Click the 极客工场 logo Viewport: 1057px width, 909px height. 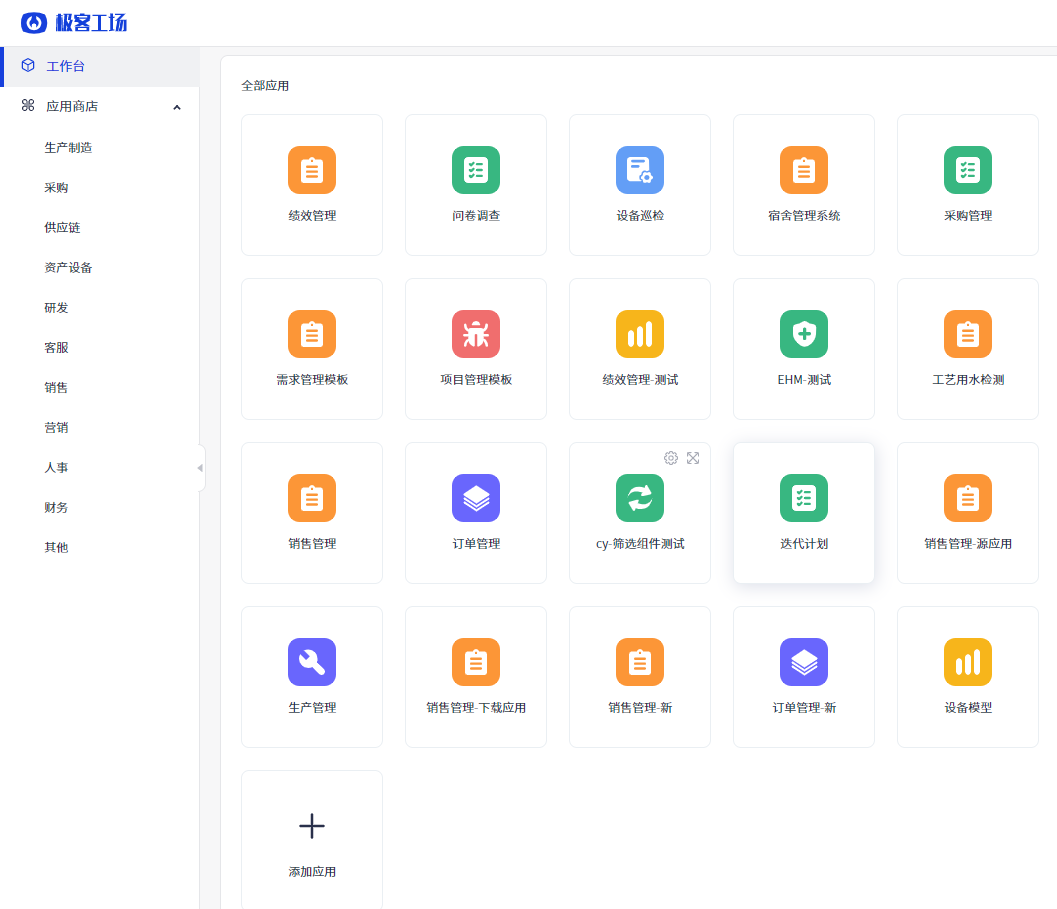pos(74,22)
